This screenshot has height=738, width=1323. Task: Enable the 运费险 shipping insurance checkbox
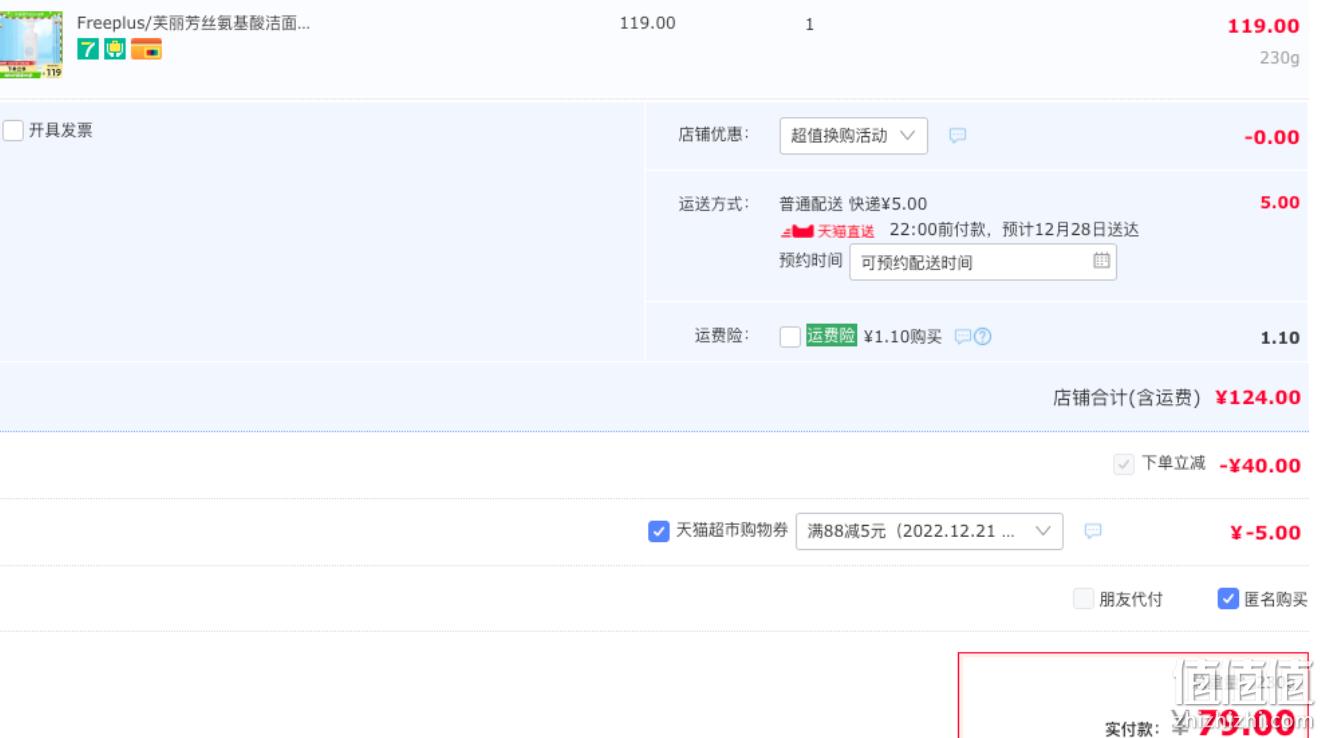(x=790, y=337)
